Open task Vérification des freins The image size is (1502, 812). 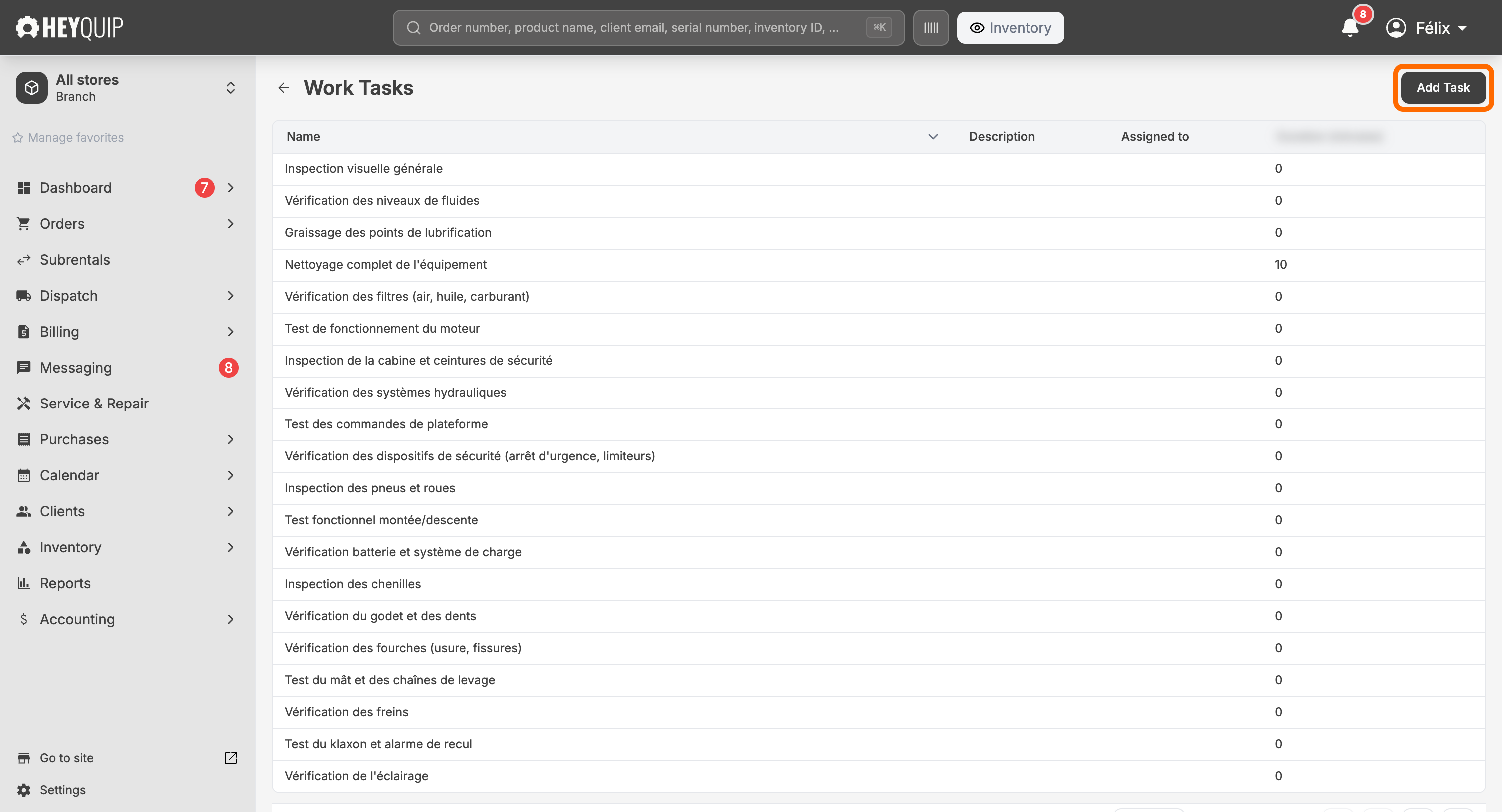click(x=878, y=712)
